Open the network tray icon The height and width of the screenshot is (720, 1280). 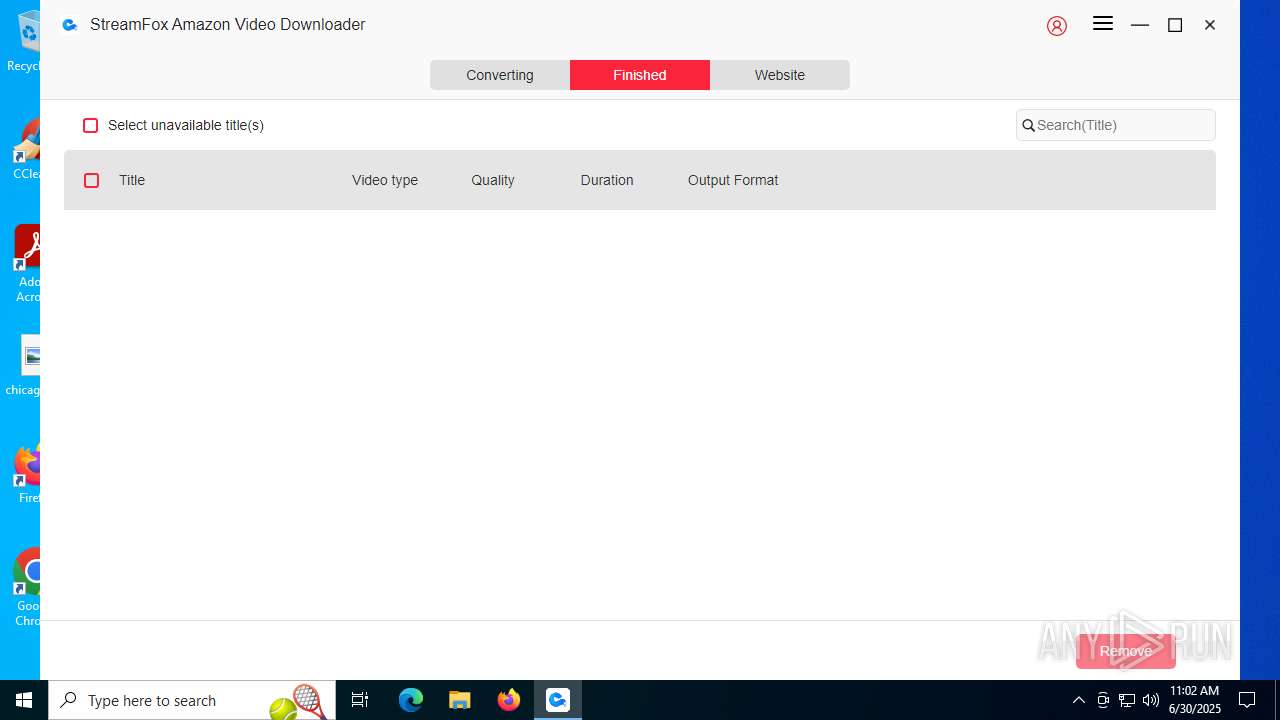tap(1127, 700)
